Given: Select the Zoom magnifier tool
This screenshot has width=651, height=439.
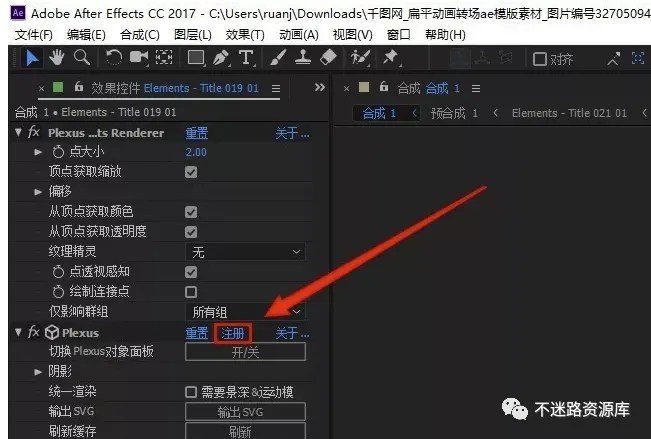Looking at the screenshot, I should coord(81,58).
